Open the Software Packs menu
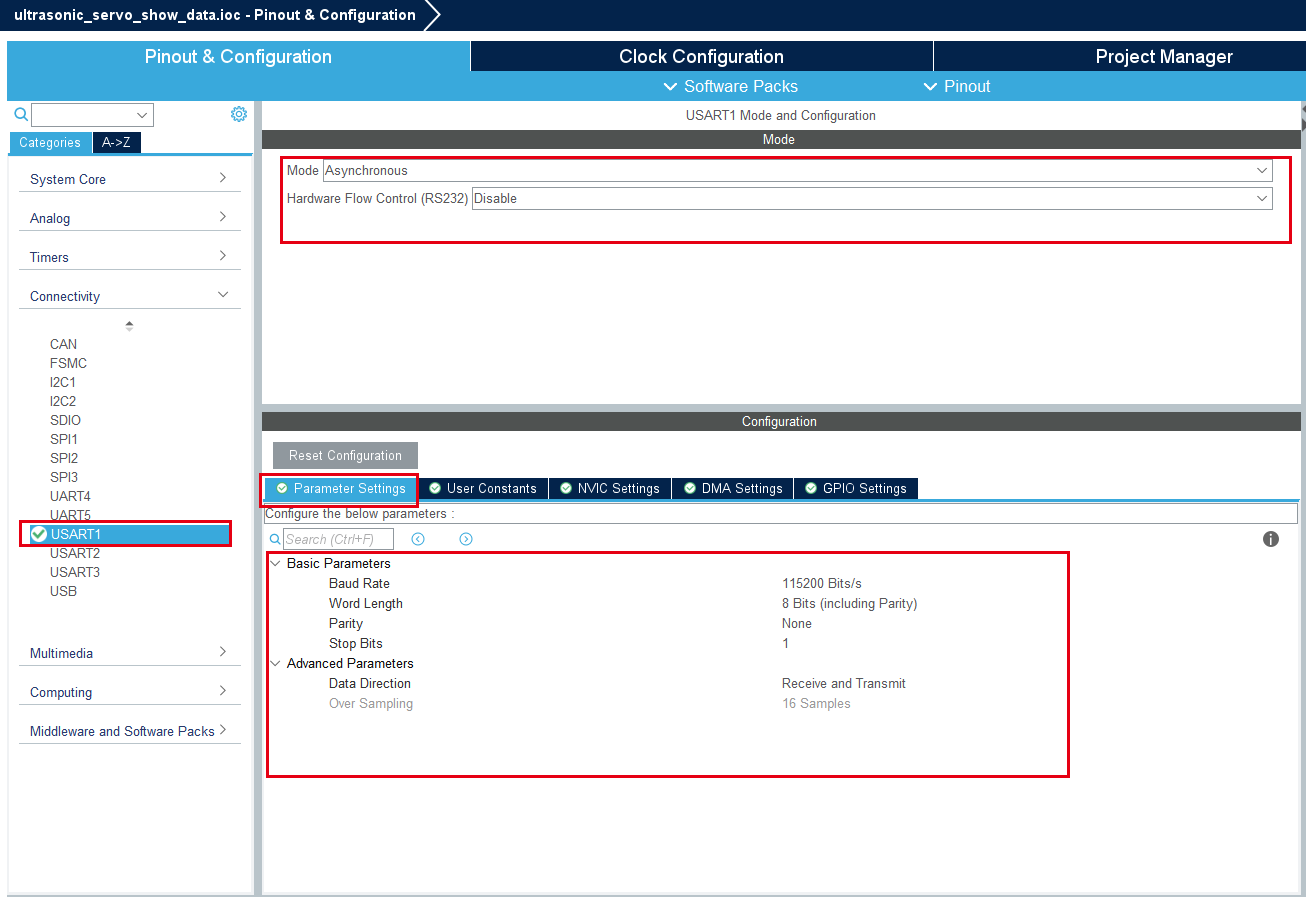This screenshot has width=1306, height=899. pyautogui.click(x=731, y=86)
